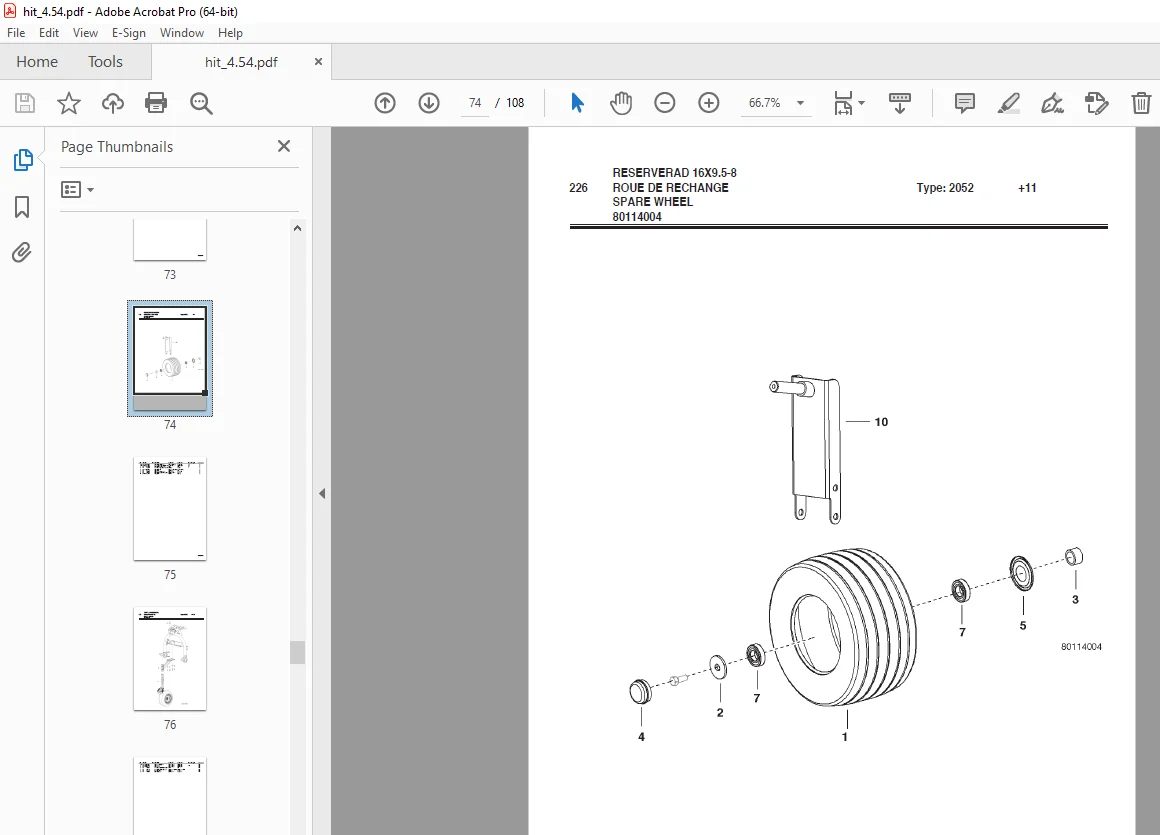Image resolution: width=1160 pixels, height=835 pixels.
Task: Click the 'ROUE DE RECHANGE' text
Action: (670, 188)
